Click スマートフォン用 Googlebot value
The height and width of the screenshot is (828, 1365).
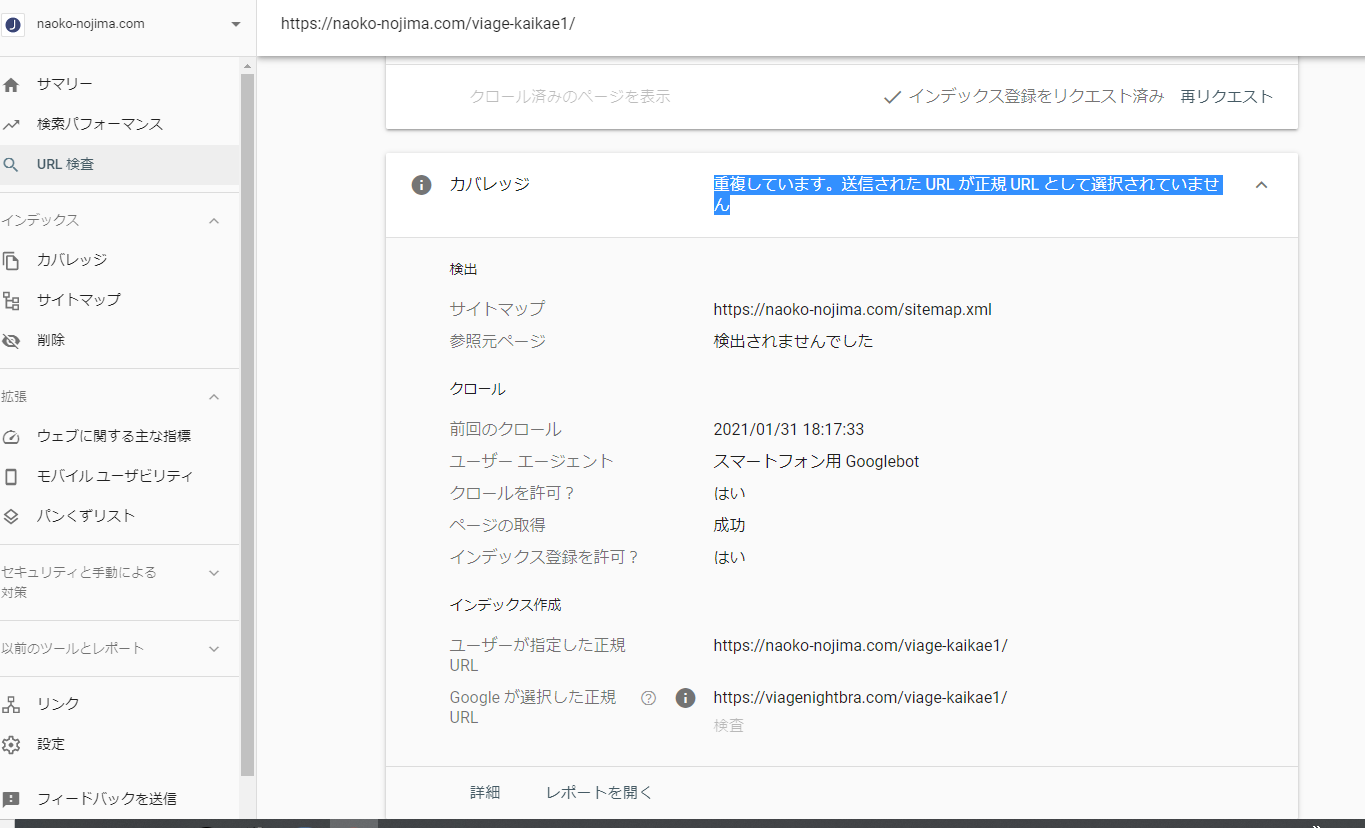point(816,461)
